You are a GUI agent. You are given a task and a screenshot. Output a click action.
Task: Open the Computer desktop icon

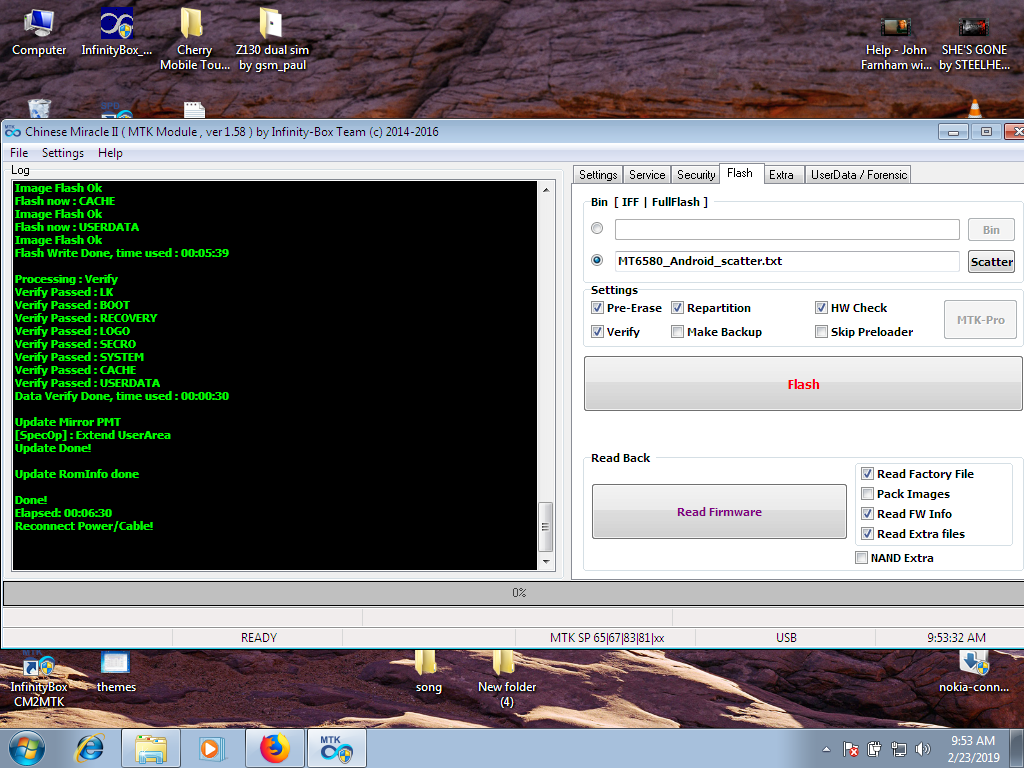(39, 33)
